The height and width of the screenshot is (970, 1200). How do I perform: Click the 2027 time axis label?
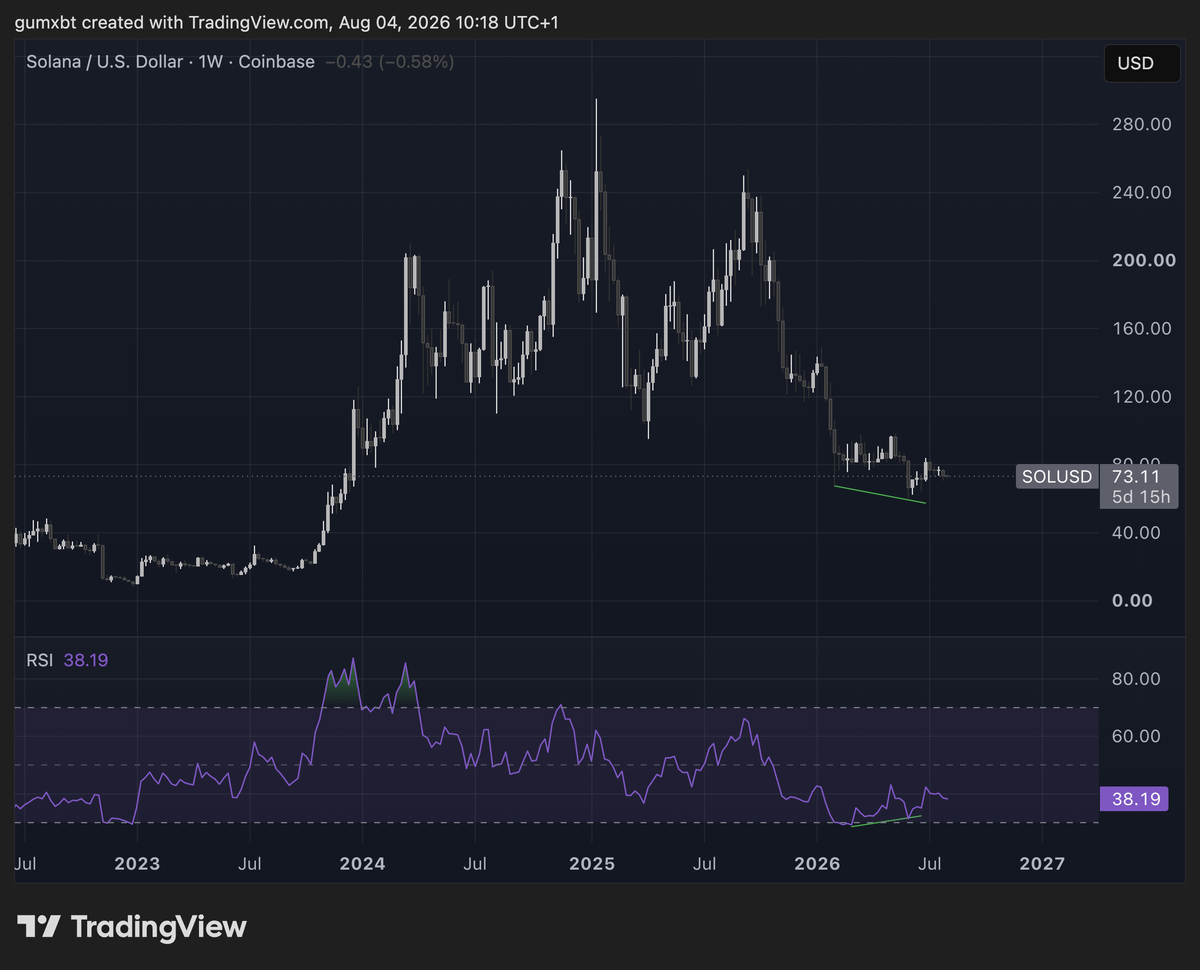click(1042, 862)
